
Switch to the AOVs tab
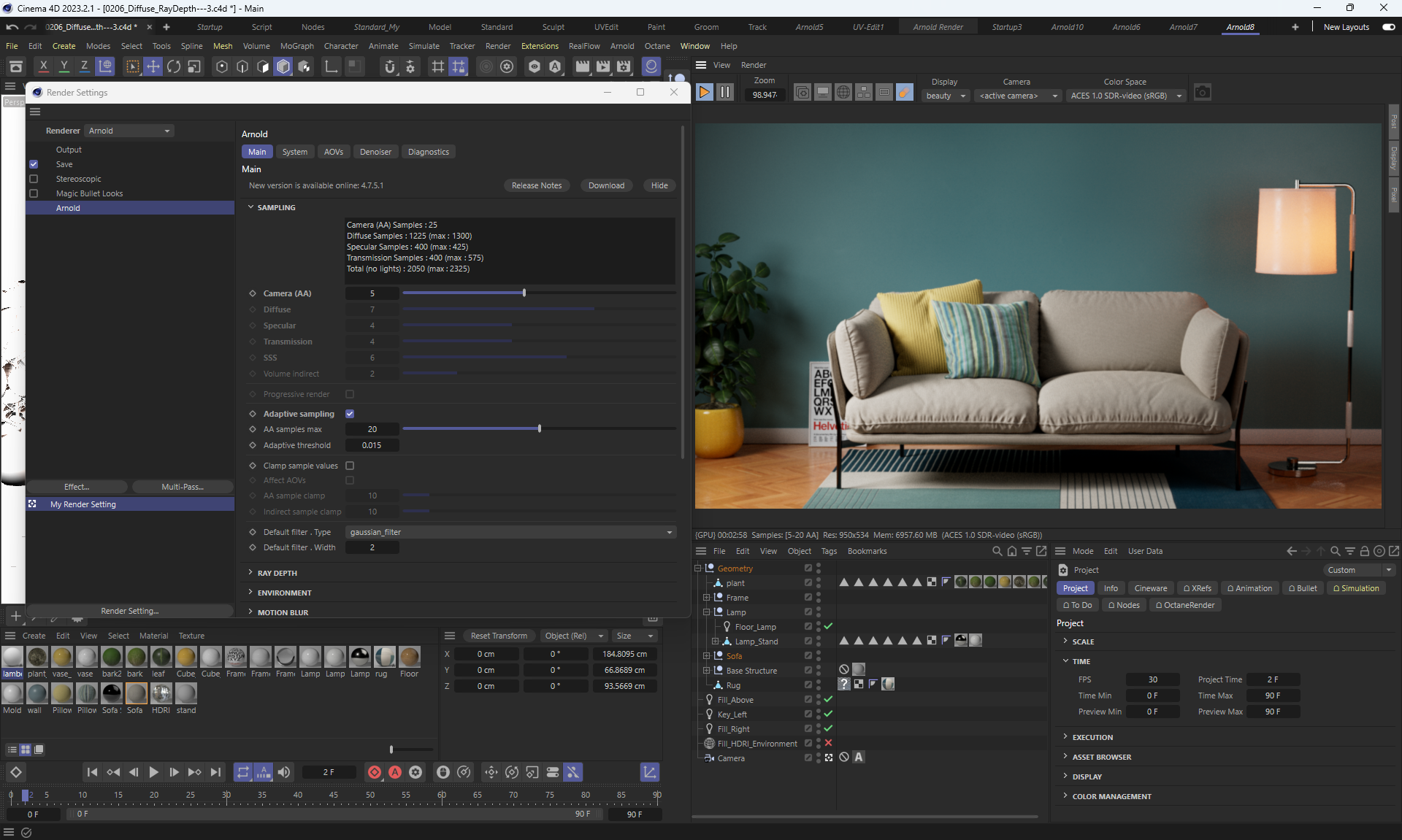pyautogui.click(x=333, y=152)
